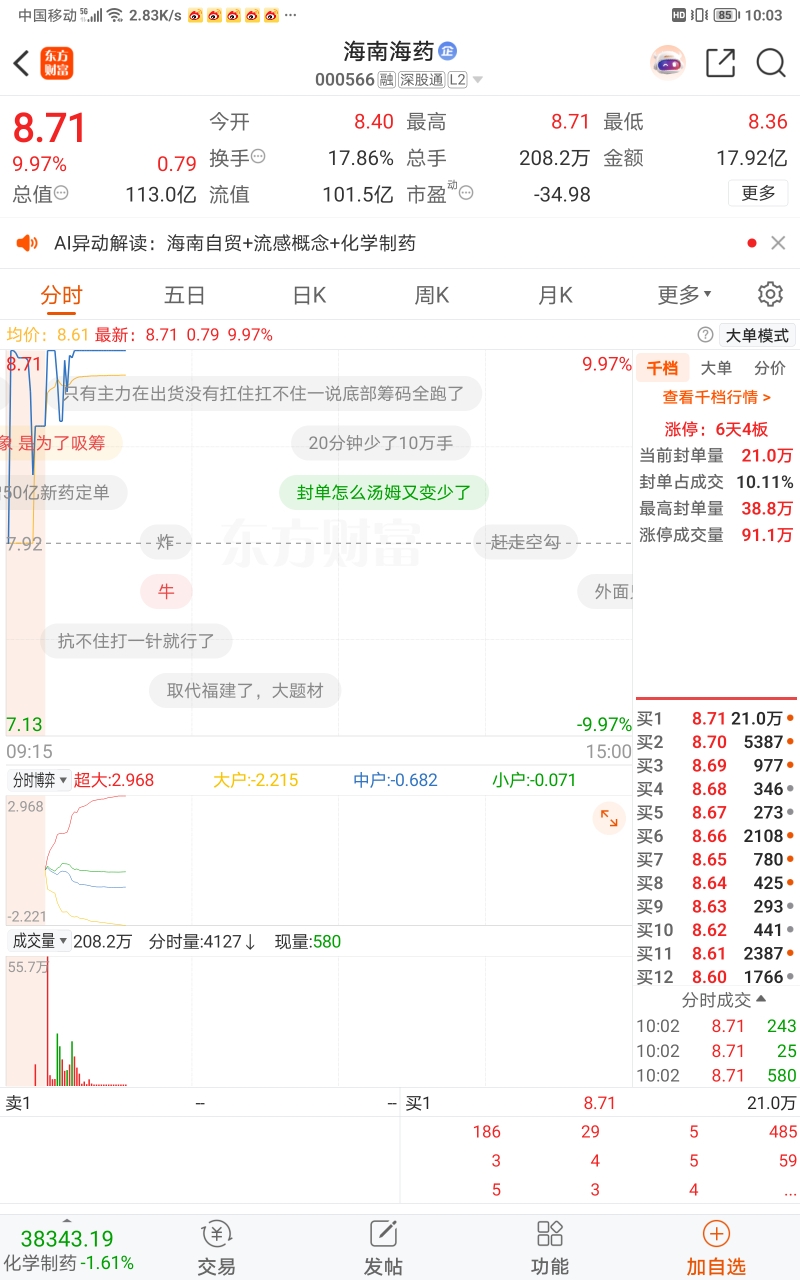Open the 分时博弈 indicator dropdown
This screenshot has width=800, height=1280.
(40, 780)
